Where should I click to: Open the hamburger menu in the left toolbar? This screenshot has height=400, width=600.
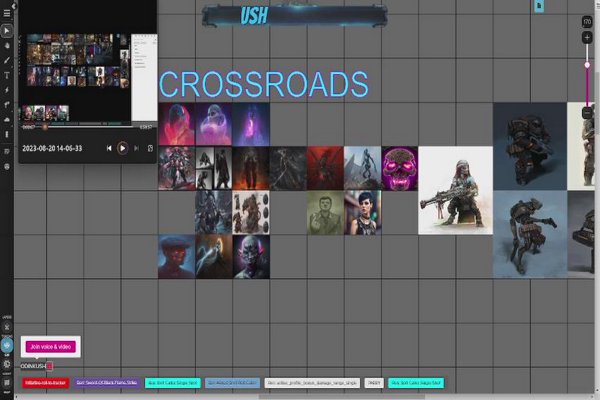(7, 13)
